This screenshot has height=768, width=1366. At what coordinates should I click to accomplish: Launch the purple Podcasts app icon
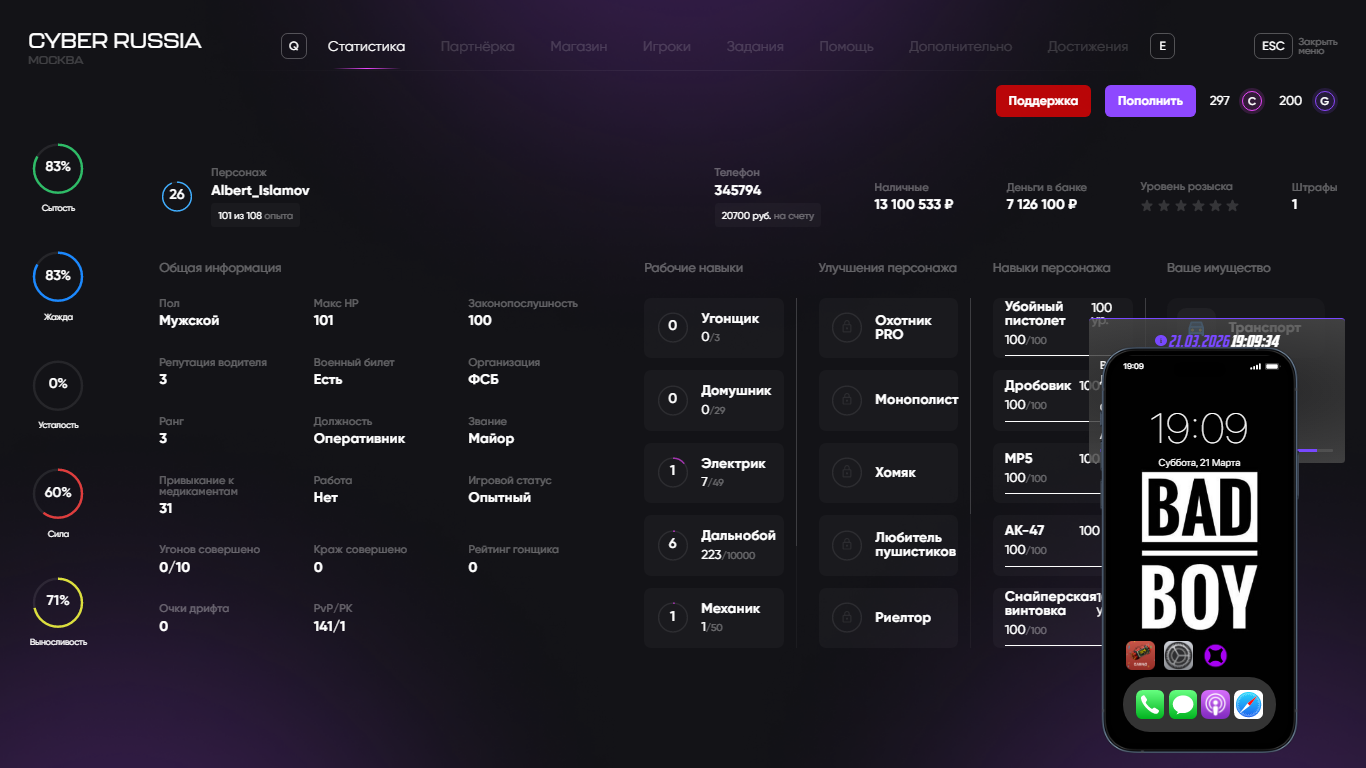click(1215, 705)
